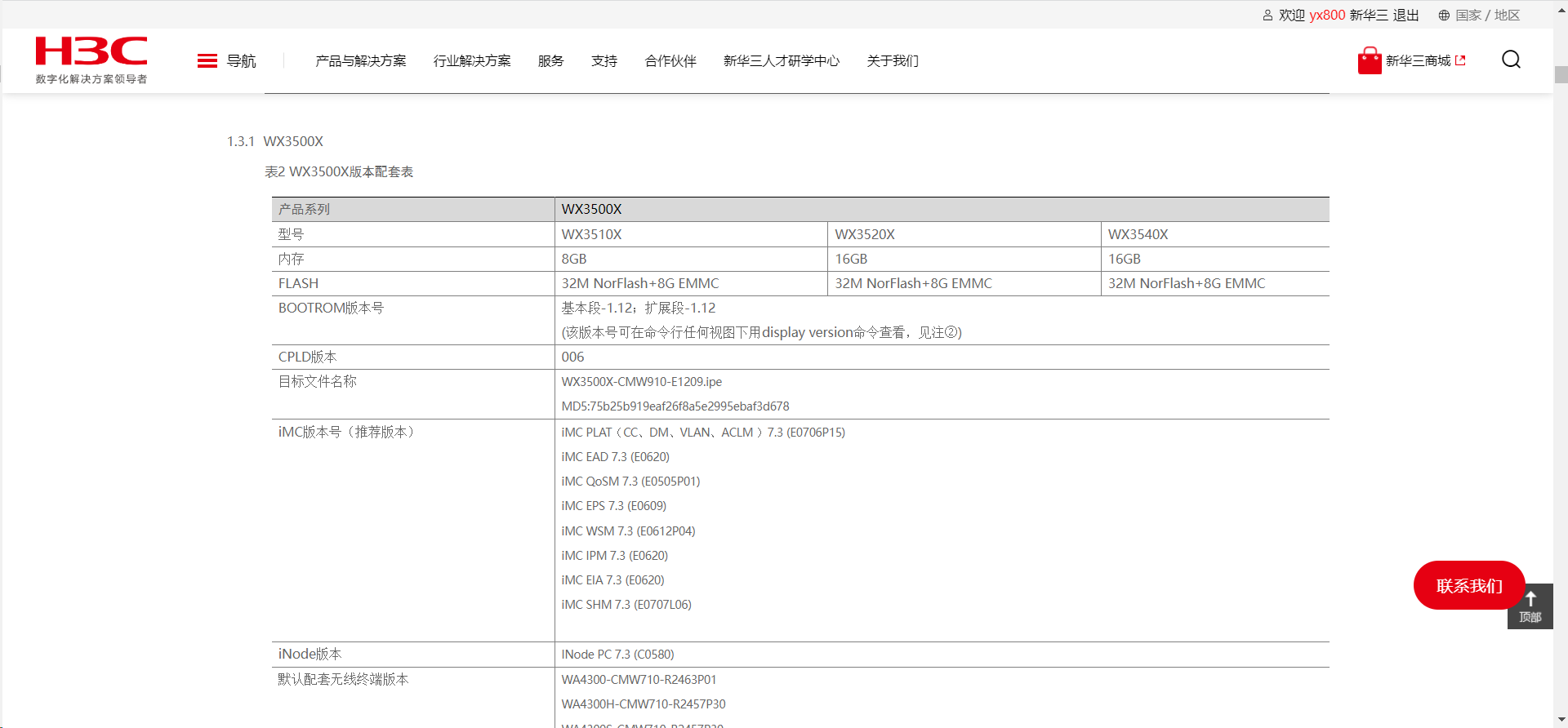Click the 产品系列 header cell
The image size is (1568, 728).
(413, 209)
